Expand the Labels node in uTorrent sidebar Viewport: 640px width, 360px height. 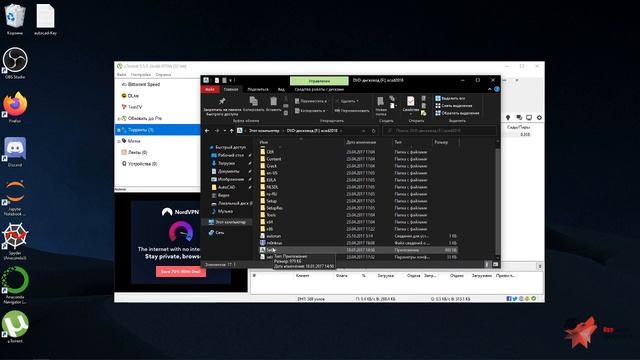(x=119, y=141)
